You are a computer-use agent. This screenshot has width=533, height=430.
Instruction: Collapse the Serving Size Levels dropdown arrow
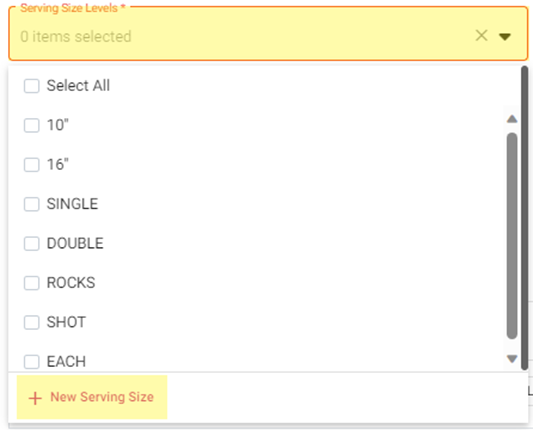(x=505, y=36)
